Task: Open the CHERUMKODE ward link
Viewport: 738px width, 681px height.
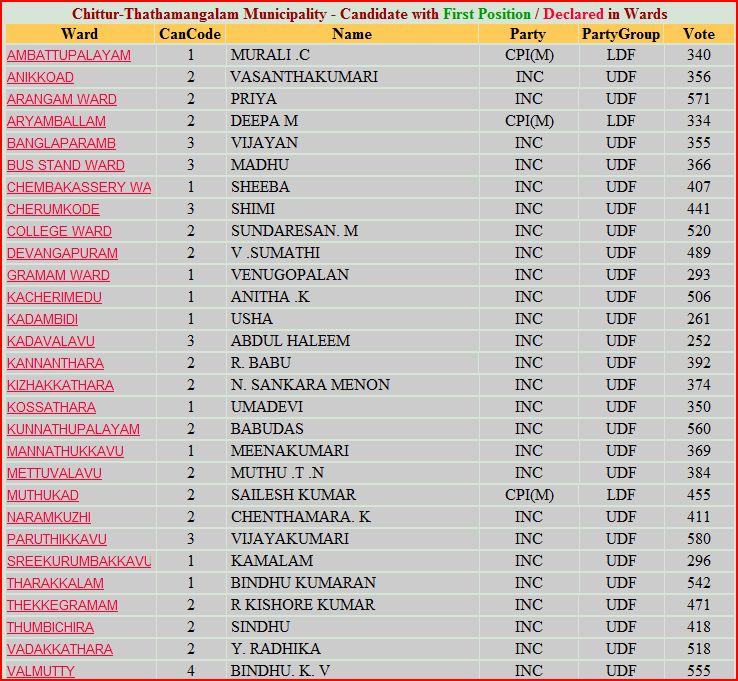Action: tap(53, 209)
